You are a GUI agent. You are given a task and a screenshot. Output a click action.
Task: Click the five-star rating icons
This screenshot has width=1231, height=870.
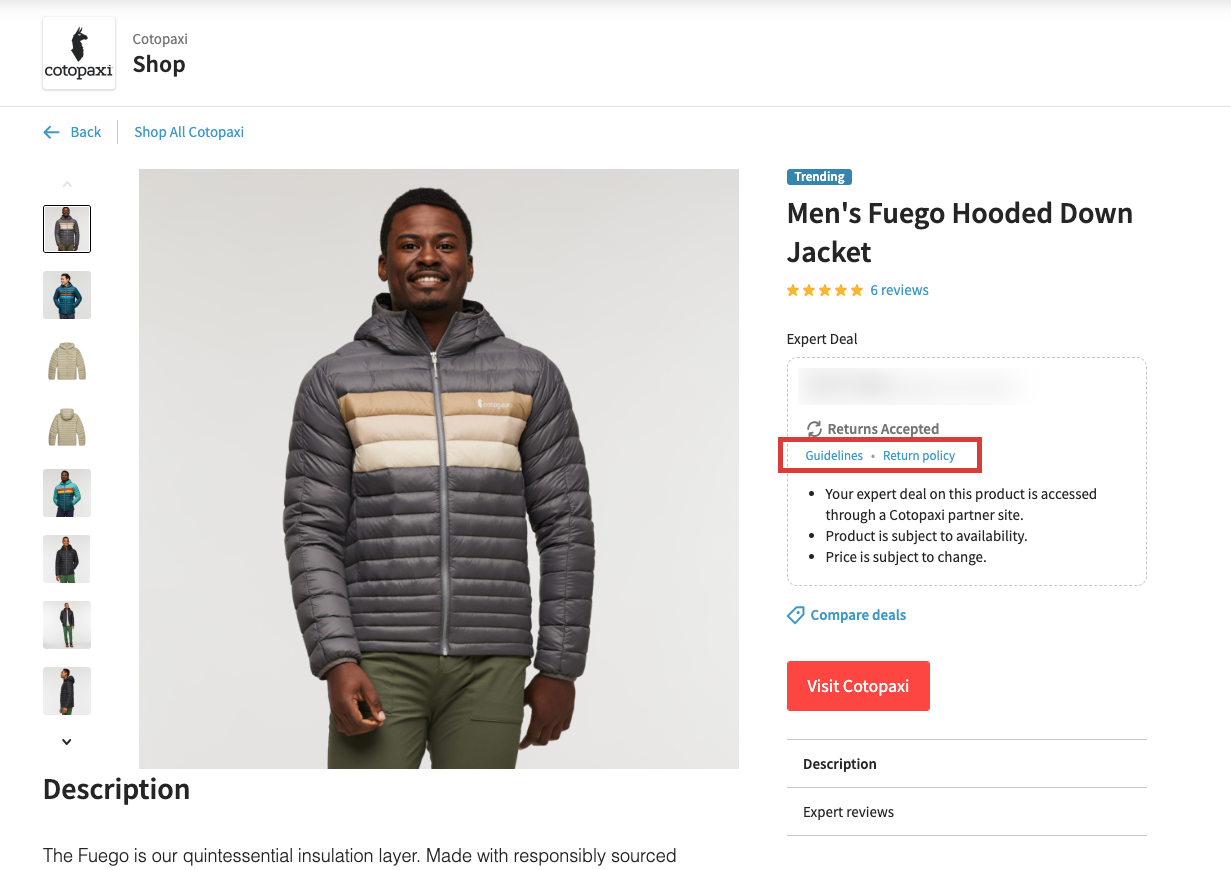825,290
